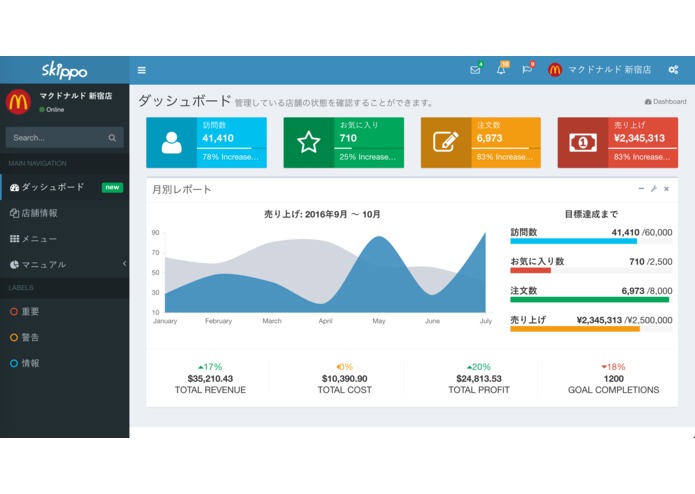Select ダッシュボード in the sidebar
Viewport: 695px width, 494px height.
[x=65, y=187]
